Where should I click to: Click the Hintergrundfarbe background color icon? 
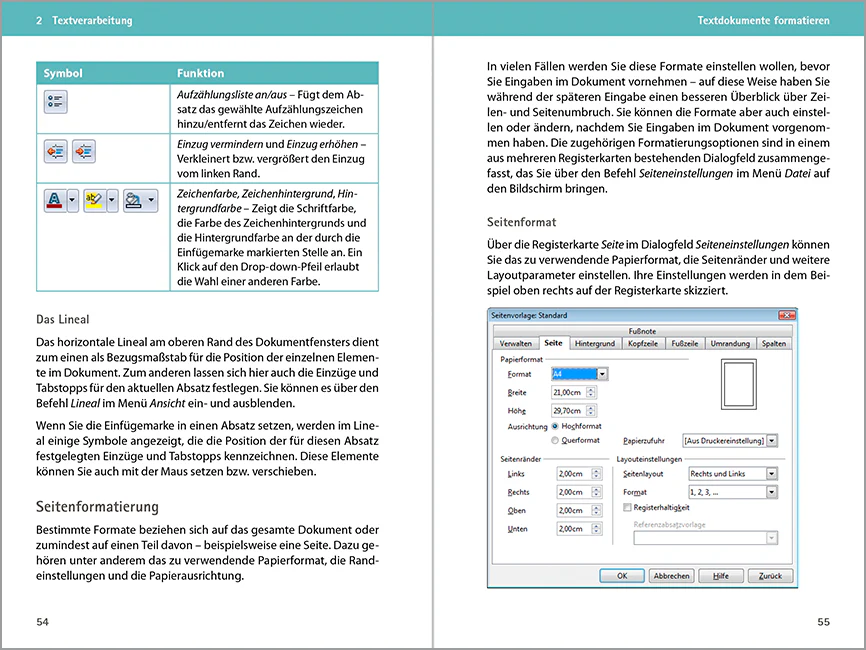pyautogui.click(x=133, y=201)
